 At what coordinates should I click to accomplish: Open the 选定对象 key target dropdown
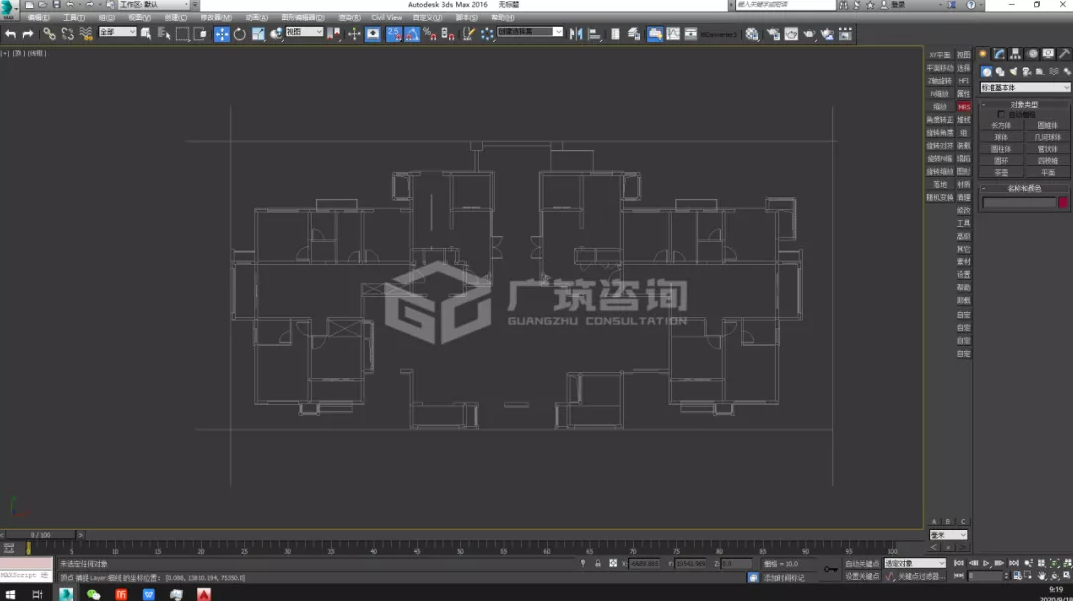tap(914, 563)
